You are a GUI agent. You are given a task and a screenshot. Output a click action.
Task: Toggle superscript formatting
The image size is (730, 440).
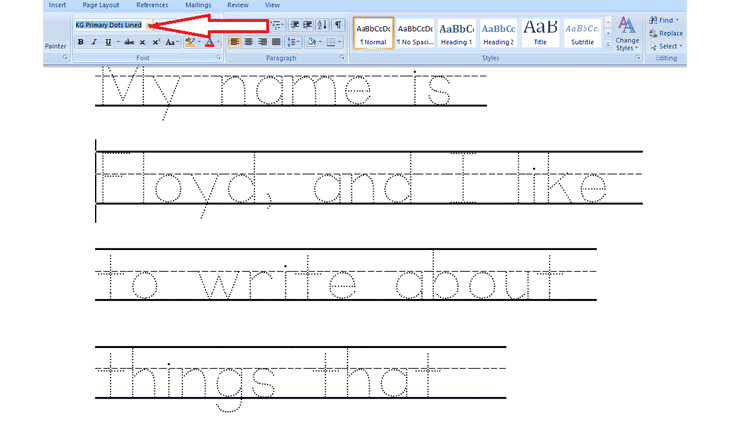click(x=155, y=42)
